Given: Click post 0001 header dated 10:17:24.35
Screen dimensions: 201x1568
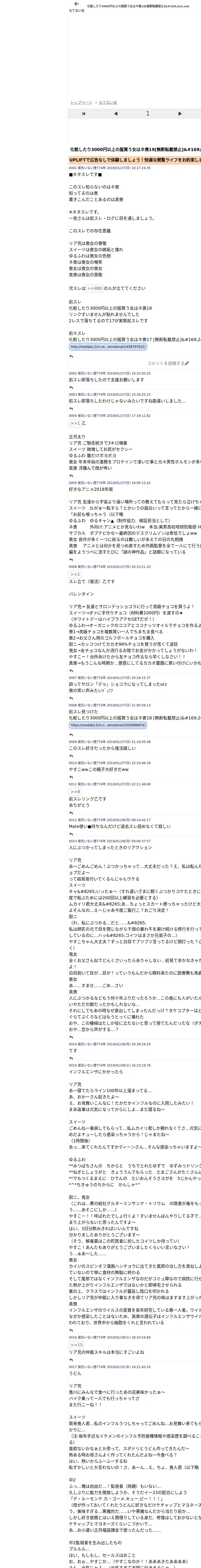Looking at the screenshot, I should [x=110, y=168].
